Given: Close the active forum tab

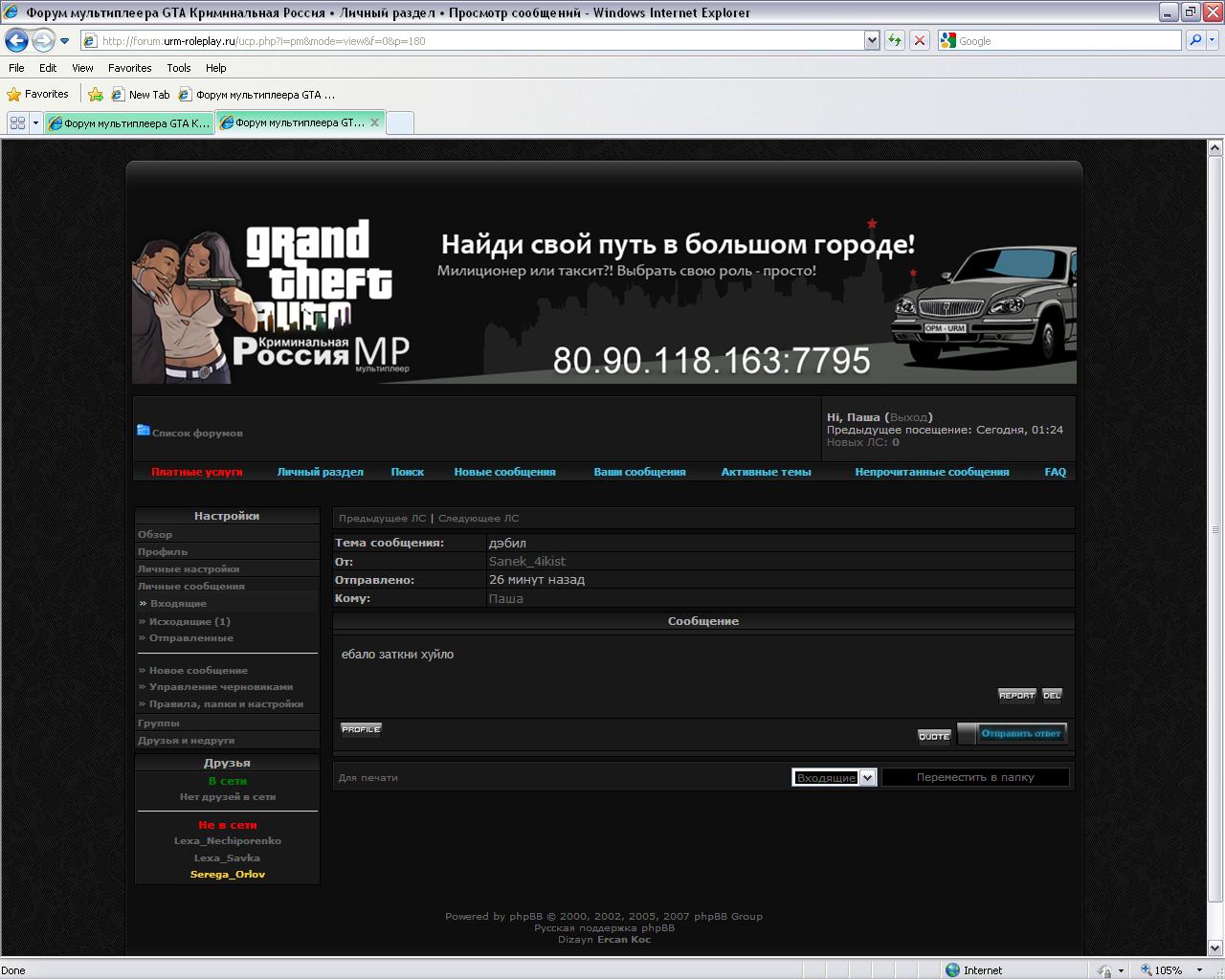Looking at the screenshot, I should (x=375, y=122).
